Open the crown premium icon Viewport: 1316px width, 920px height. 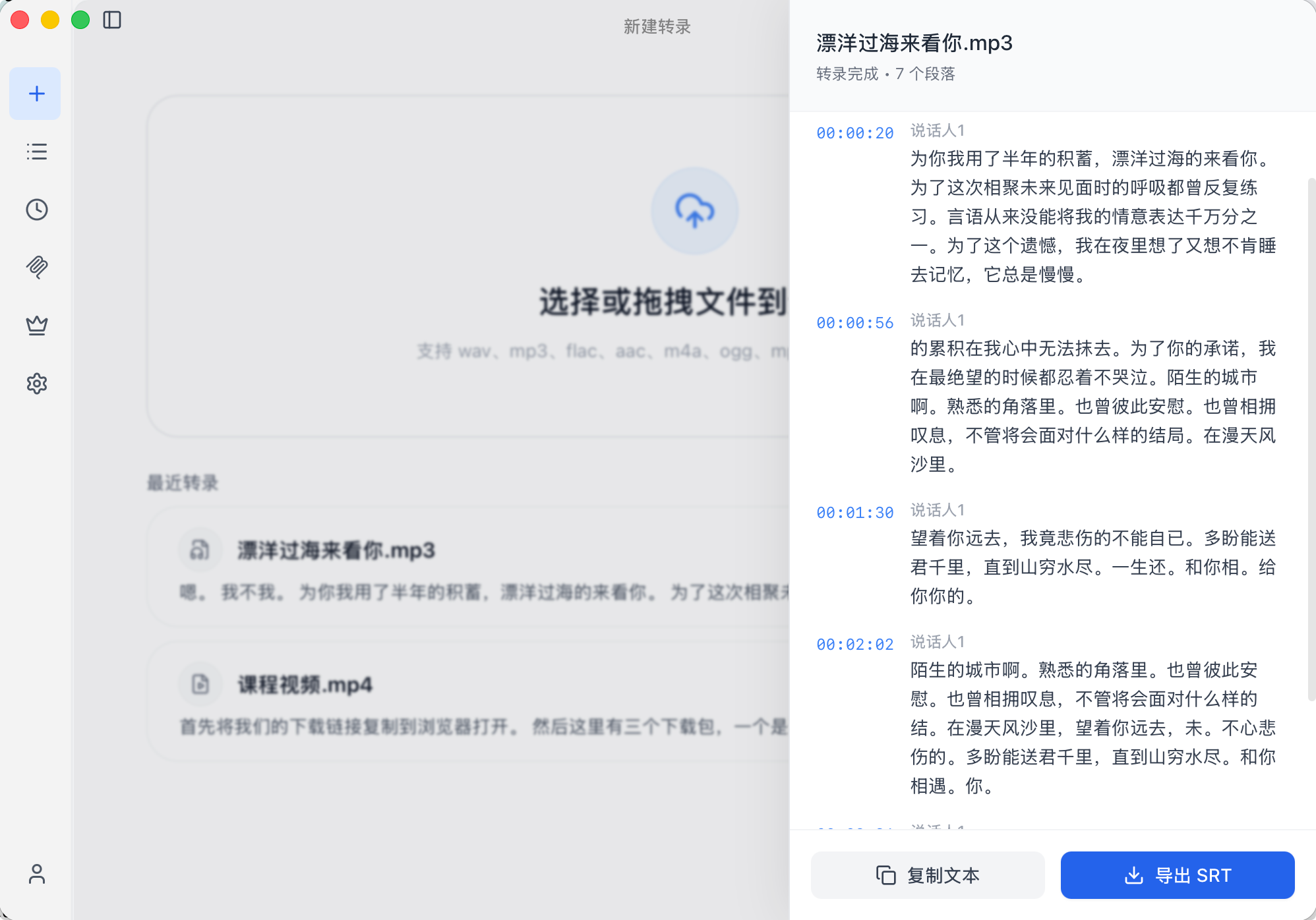pos(36,326)
